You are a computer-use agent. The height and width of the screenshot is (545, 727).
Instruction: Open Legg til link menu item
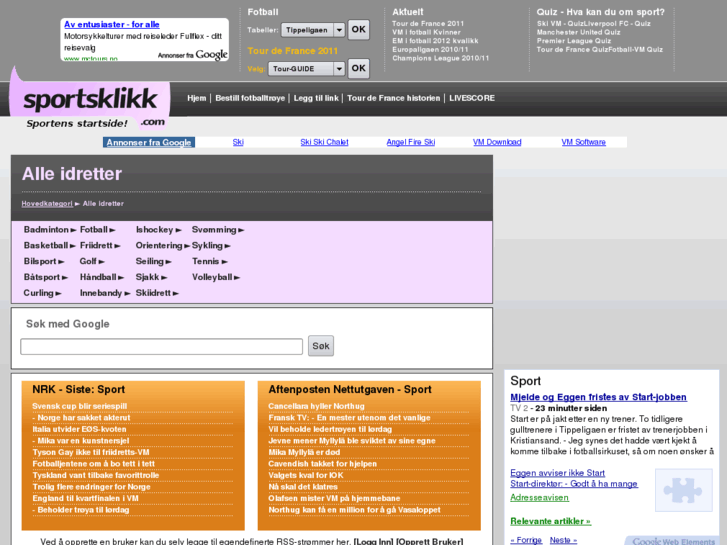coord(316,98)
